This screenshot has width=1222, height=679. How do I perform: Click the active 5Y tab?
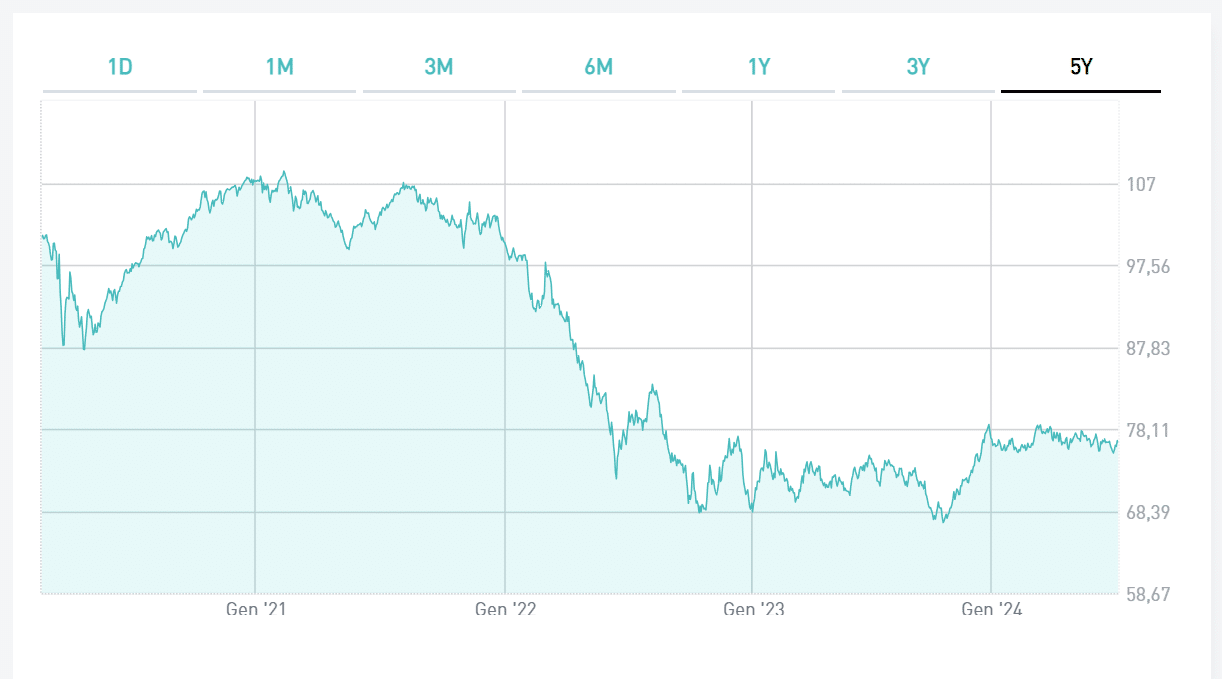click(1081, 68)
